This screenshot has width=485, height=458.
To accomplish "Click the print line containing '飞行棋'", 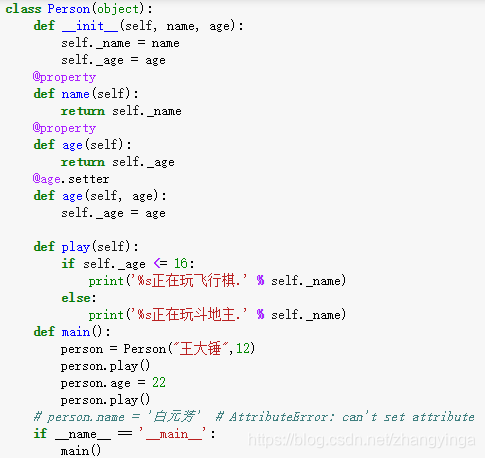I will (217, 281).
